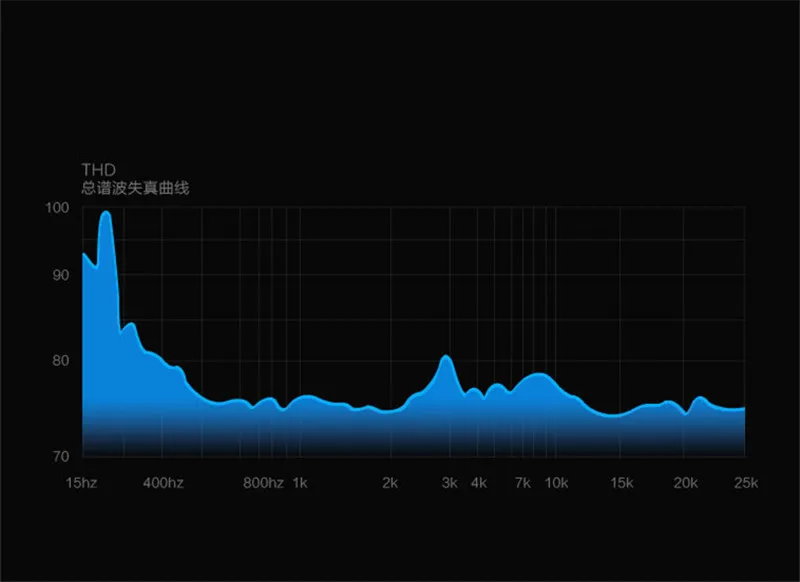
Task: Click the 1k frequency label
Action: pyautogui.click(x=300, y=483)
